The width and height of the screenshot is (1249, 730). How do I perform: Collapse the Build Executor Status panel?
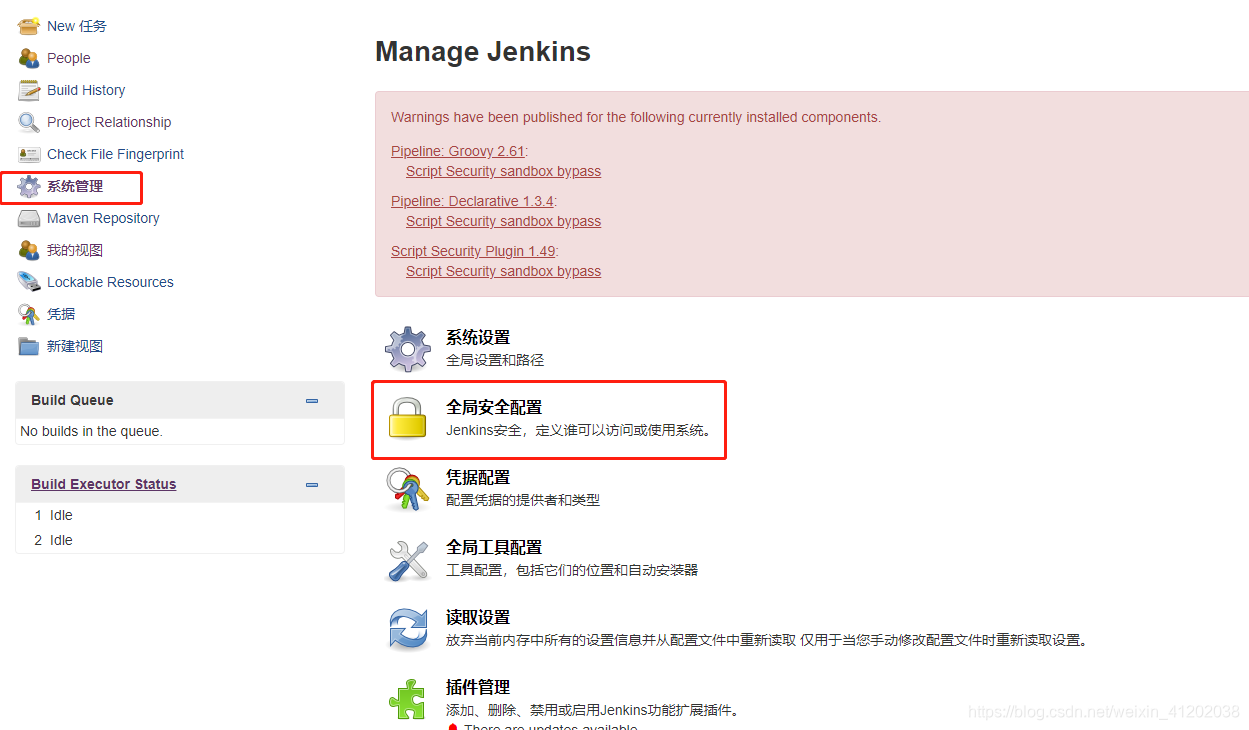pos(312,484)
